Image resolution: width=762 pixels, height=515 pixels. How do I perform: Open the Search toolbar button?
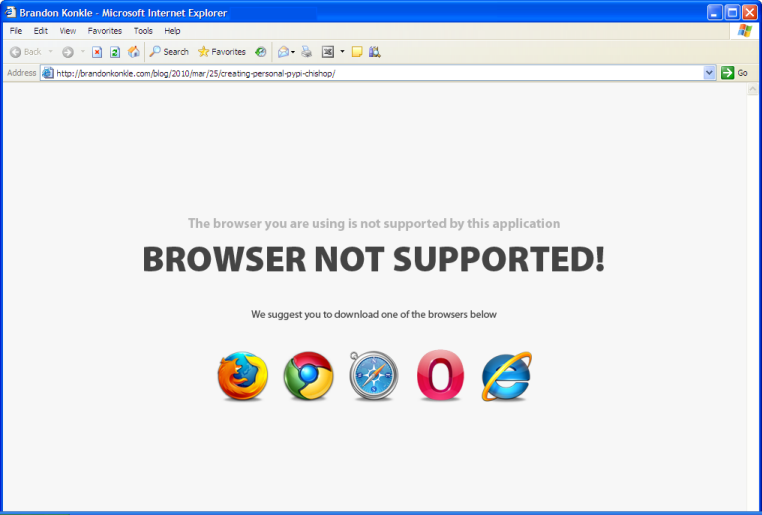click(169, 52)
